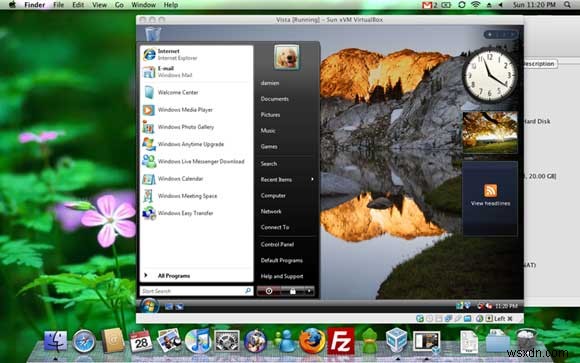The height and width of the screenshot is (363, 580).
Task: Open the Recycle Bin on Vista desktop
Action: (153, 34)
